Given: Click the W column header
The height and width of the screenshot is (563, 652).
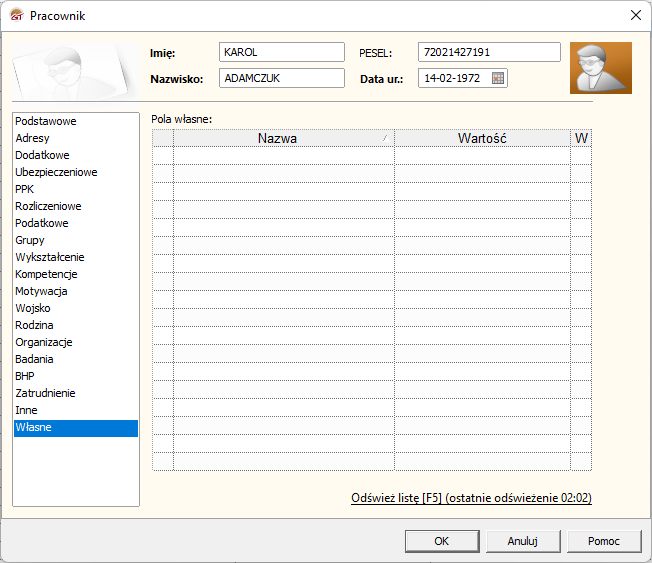Looking at the screenshot, I should (581, 138).
